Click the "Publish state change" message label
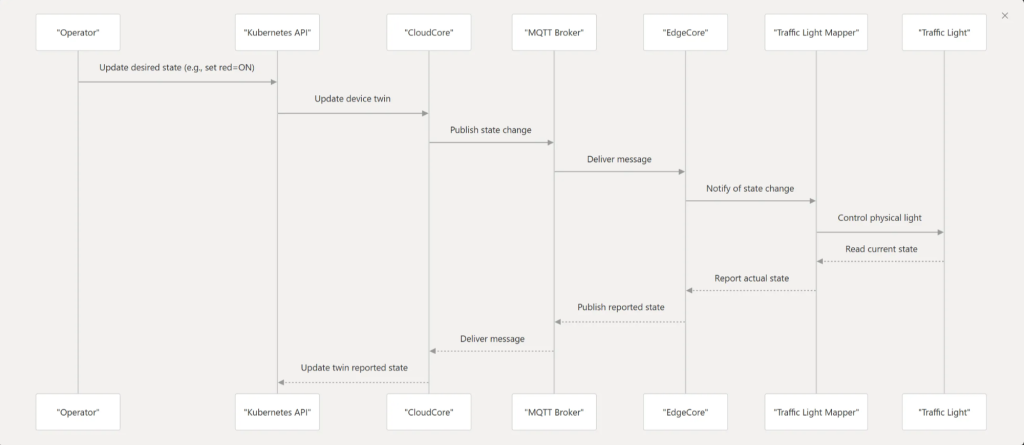 491,129
